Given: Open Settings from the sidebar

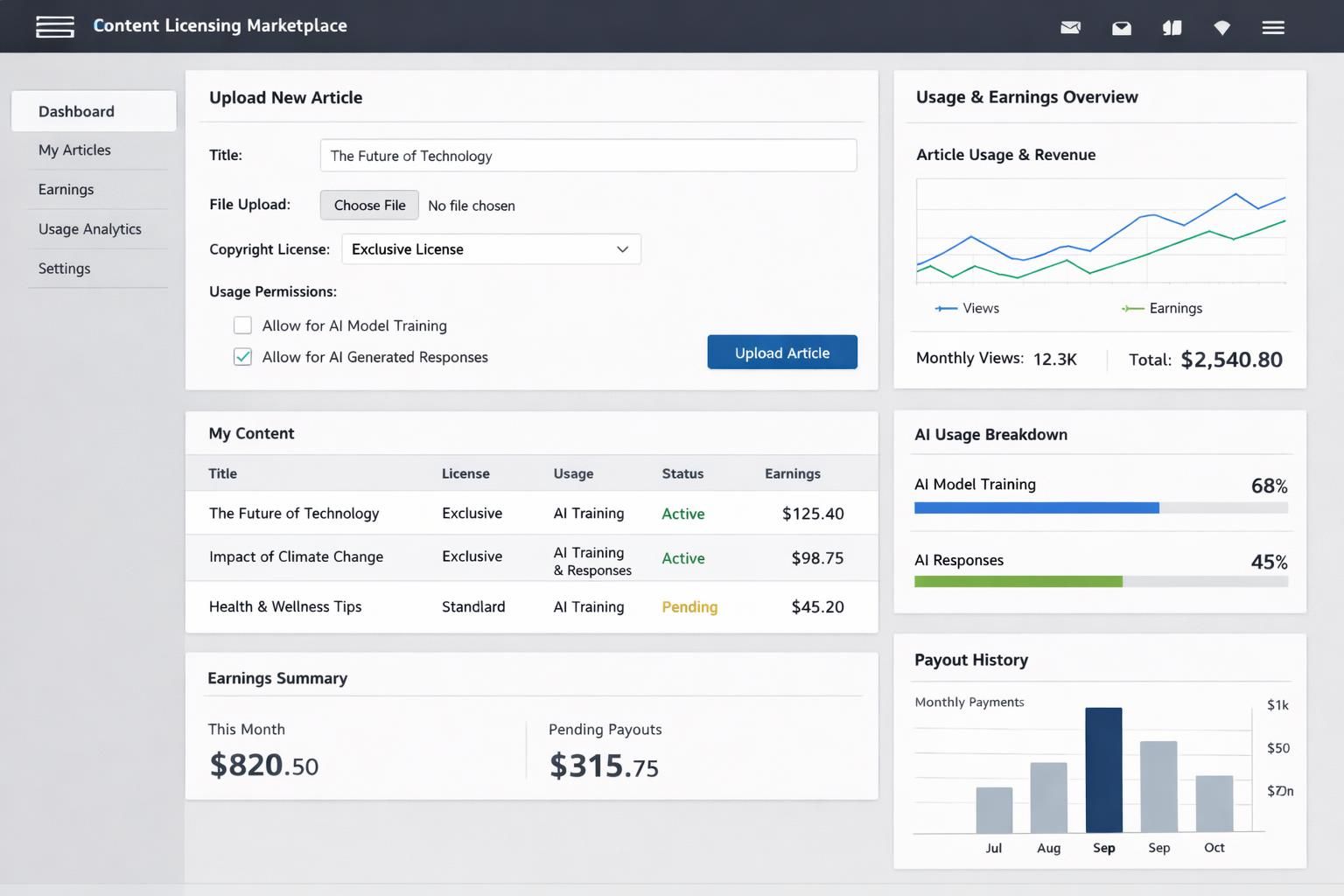Looking at the screenshot, I should (64, 269).
